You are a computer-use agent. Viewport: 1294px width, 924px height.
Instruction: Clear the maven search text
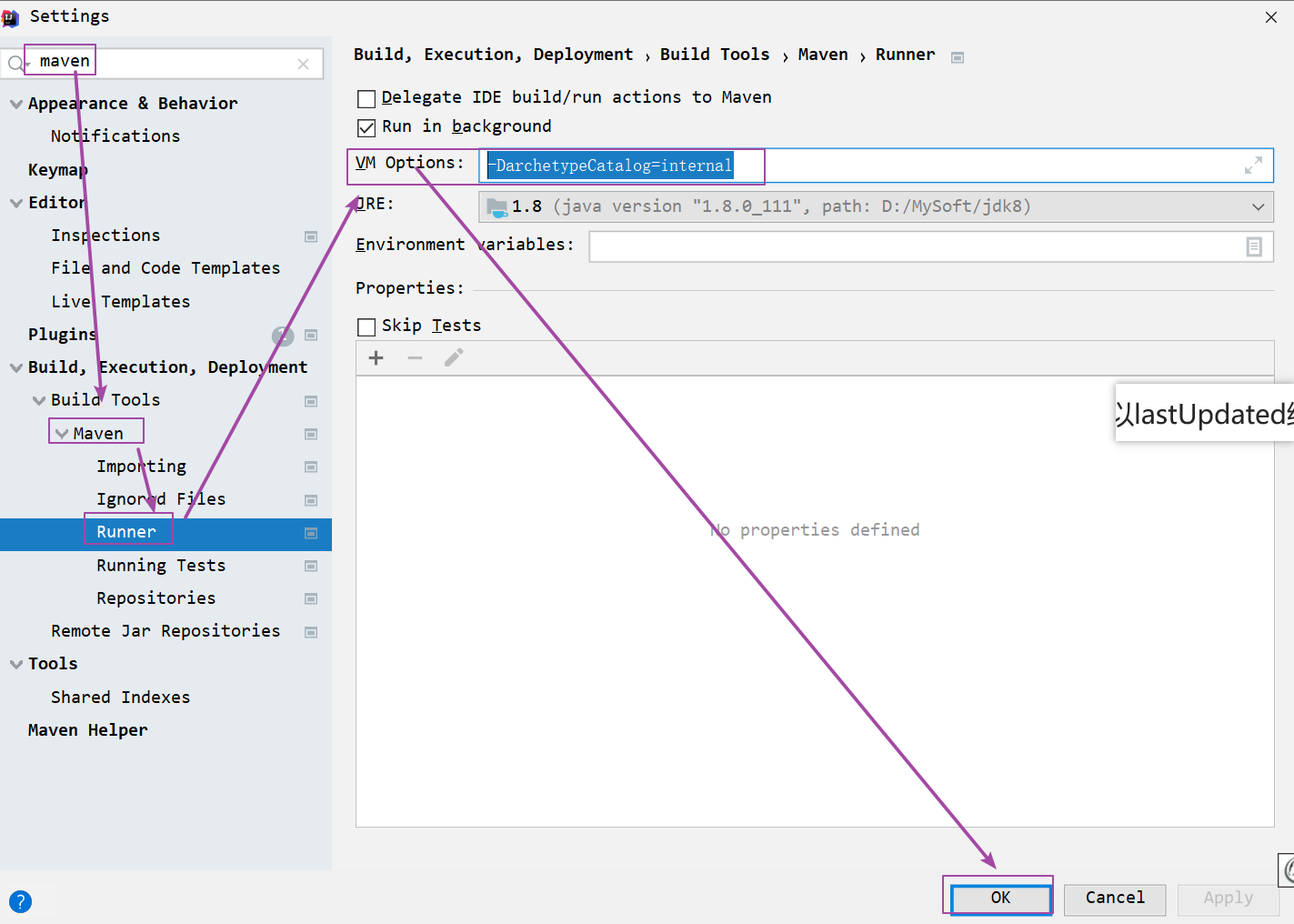click(303, 64)
